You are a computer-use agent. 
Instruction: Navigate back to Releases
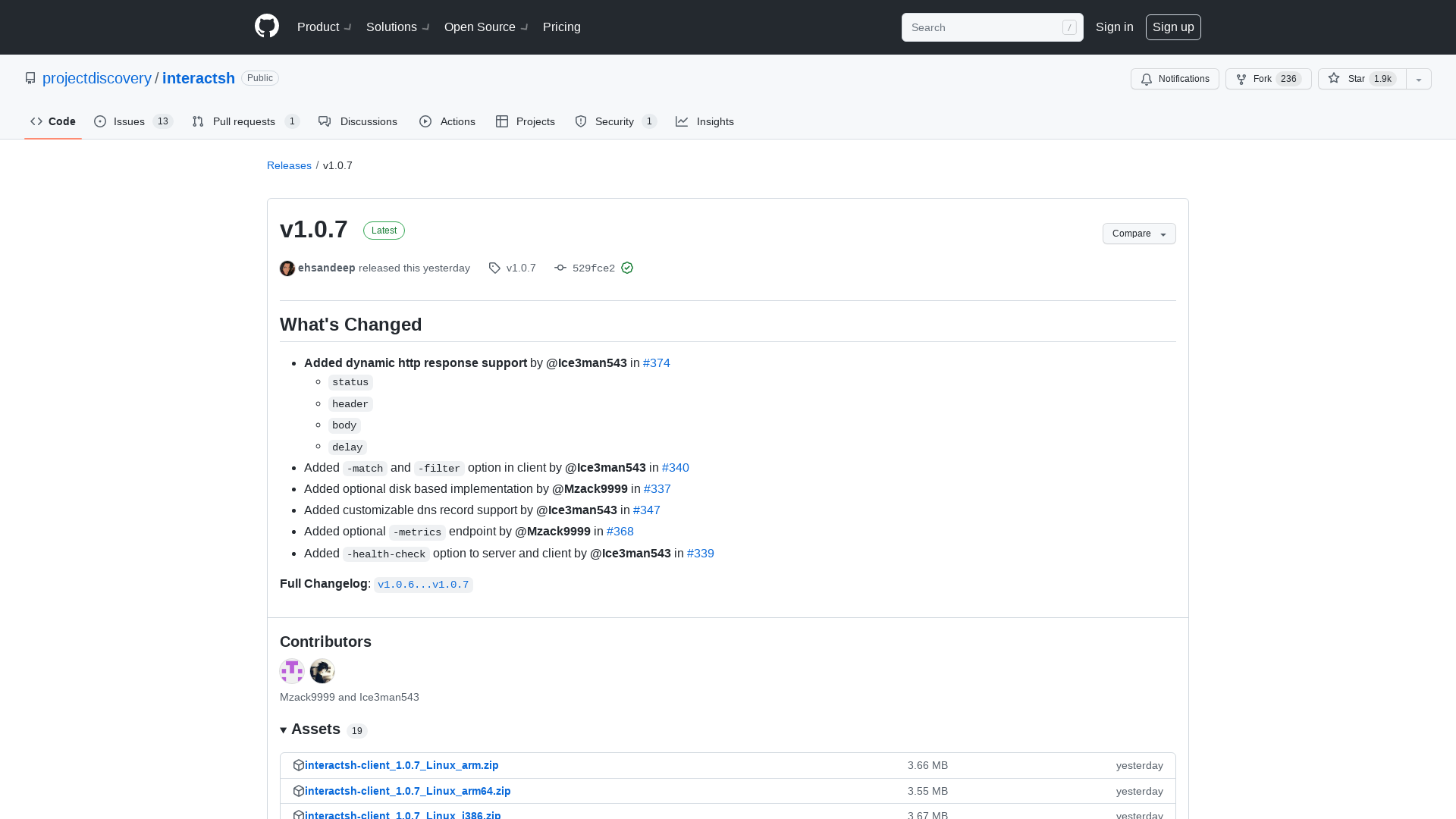pyautogui.click(x=289, y=165)
